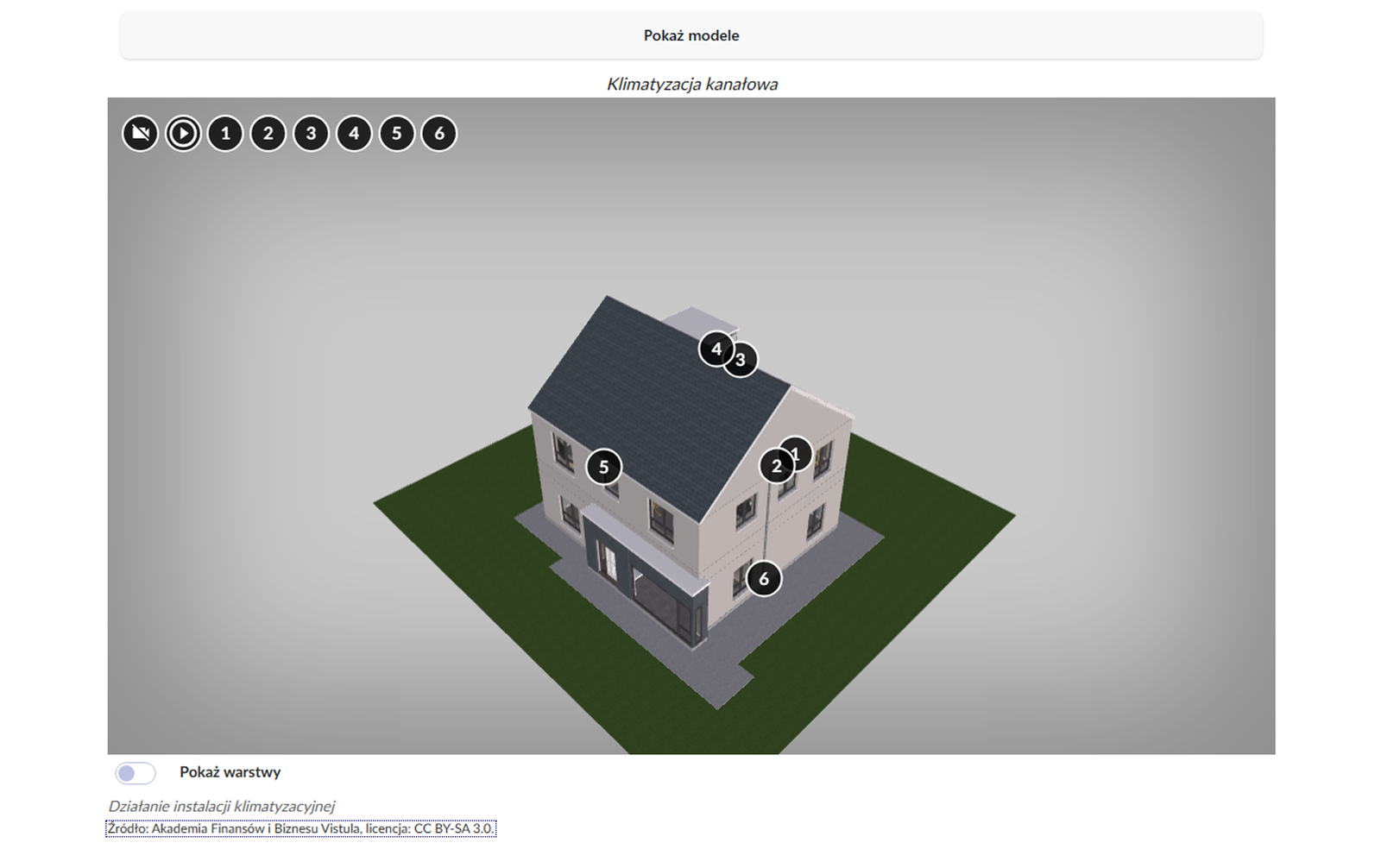This screenshot has height=868, width=1381.
Task: Select toolbar view button 4
Action: coord(354,134)
